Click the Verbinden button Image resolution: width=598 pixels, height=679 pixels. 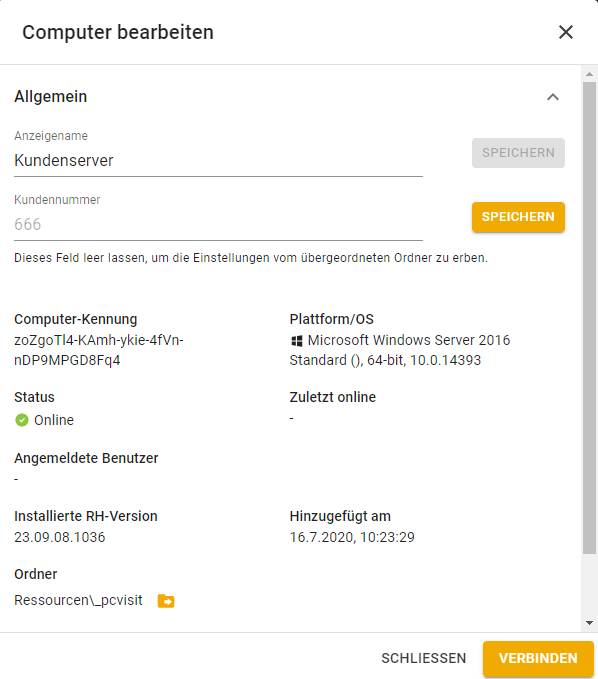point(538,659)
